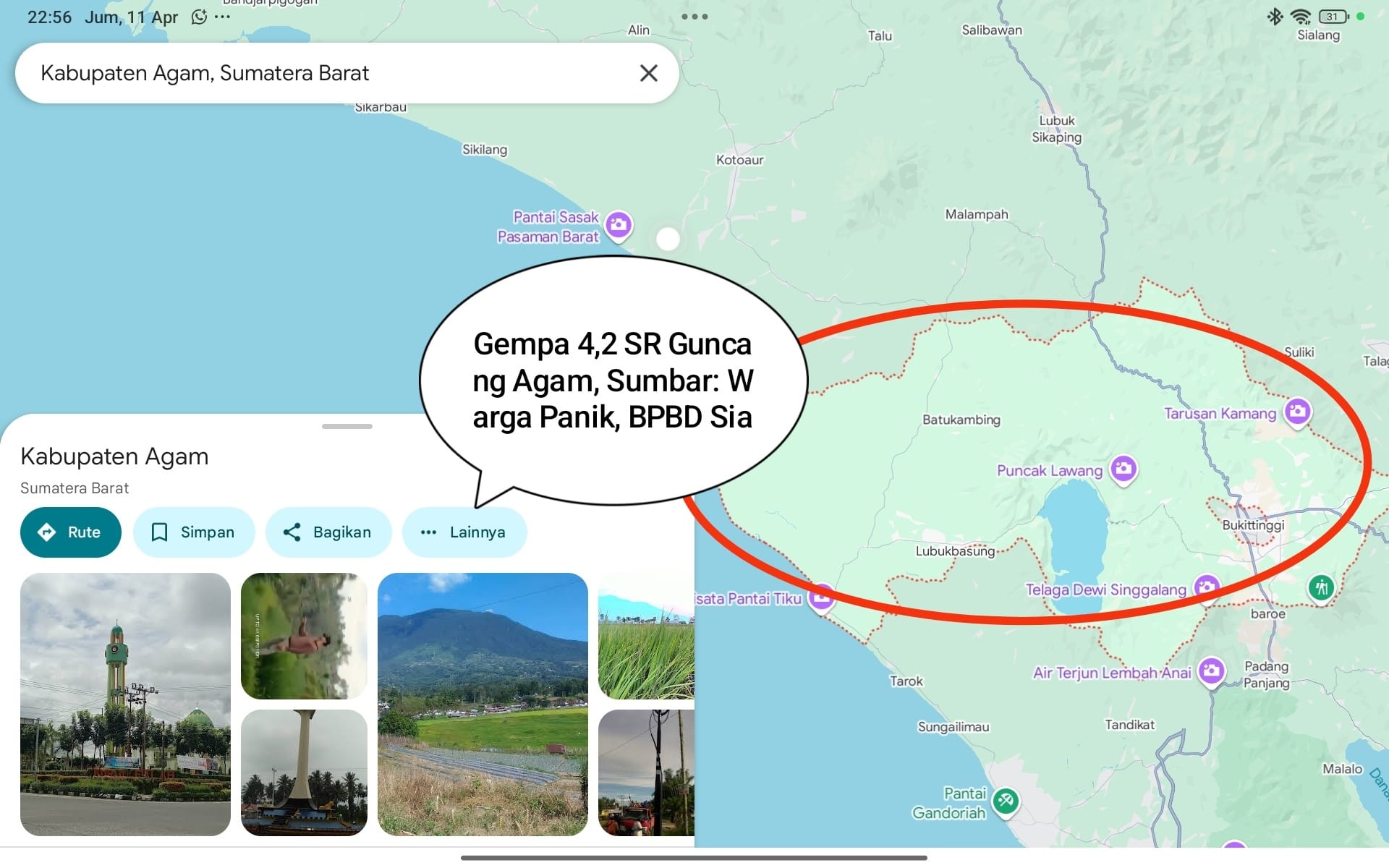
Task: Tap the Padang Panjang map label
Action: (x=1266, y=674)
